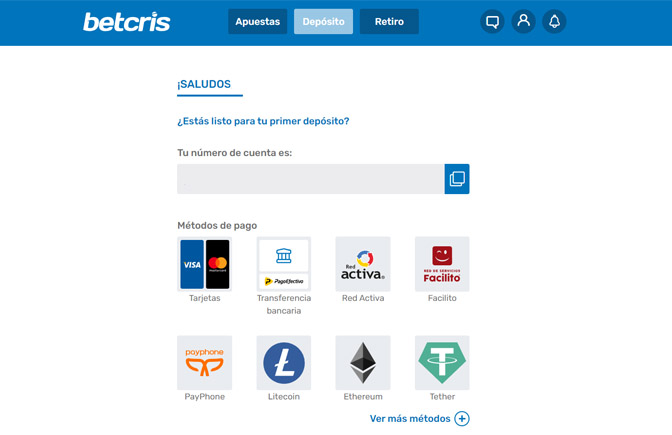Click the account number field

click(311, 179)
